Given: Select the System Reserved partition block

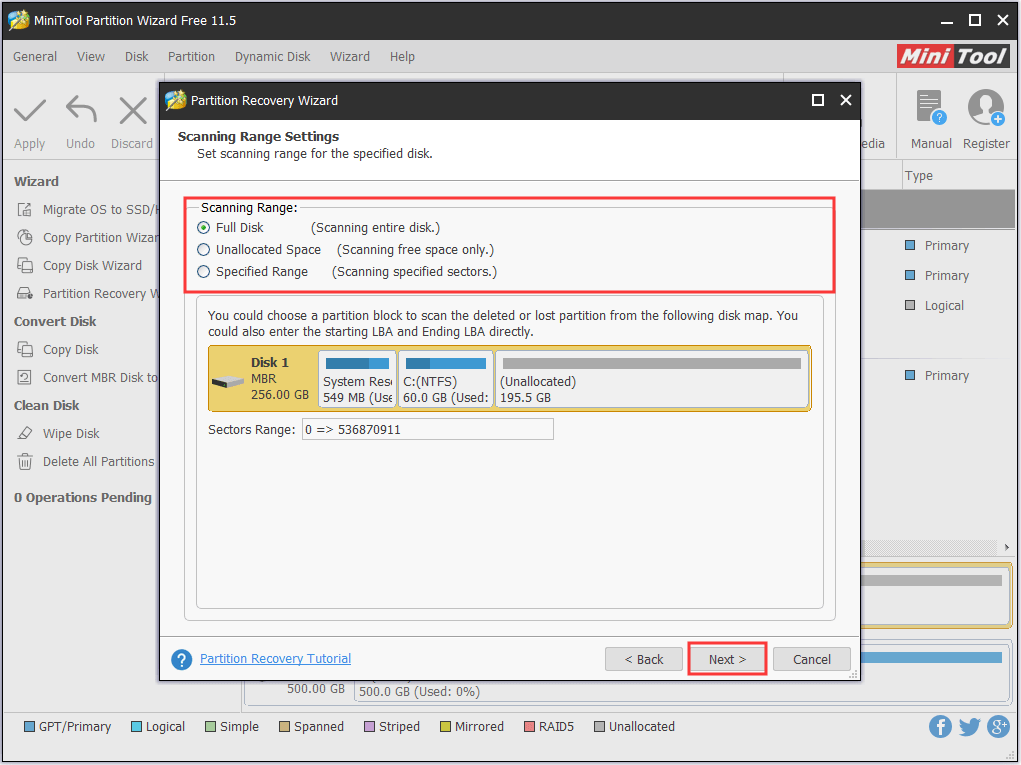Looking at the screenshot, I should click(x=357, y=380).
